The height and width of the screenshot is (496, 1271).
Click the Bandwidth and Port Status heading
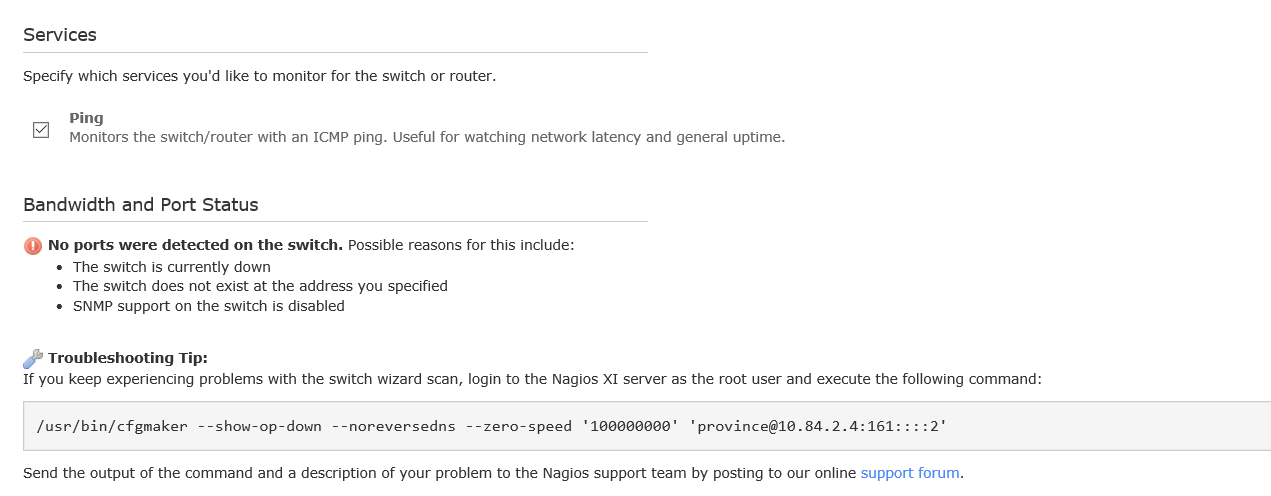click(141, 205)
